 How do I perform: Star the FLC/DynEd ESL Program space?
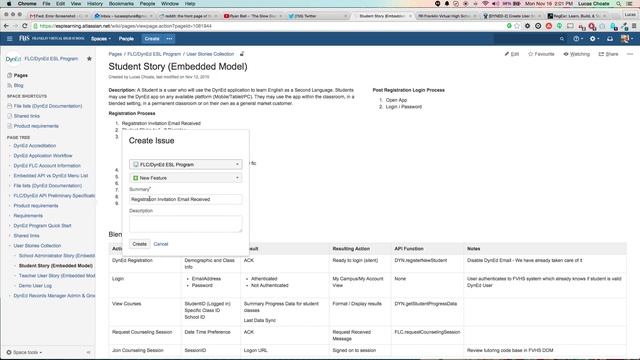click(x=89, y=59)
